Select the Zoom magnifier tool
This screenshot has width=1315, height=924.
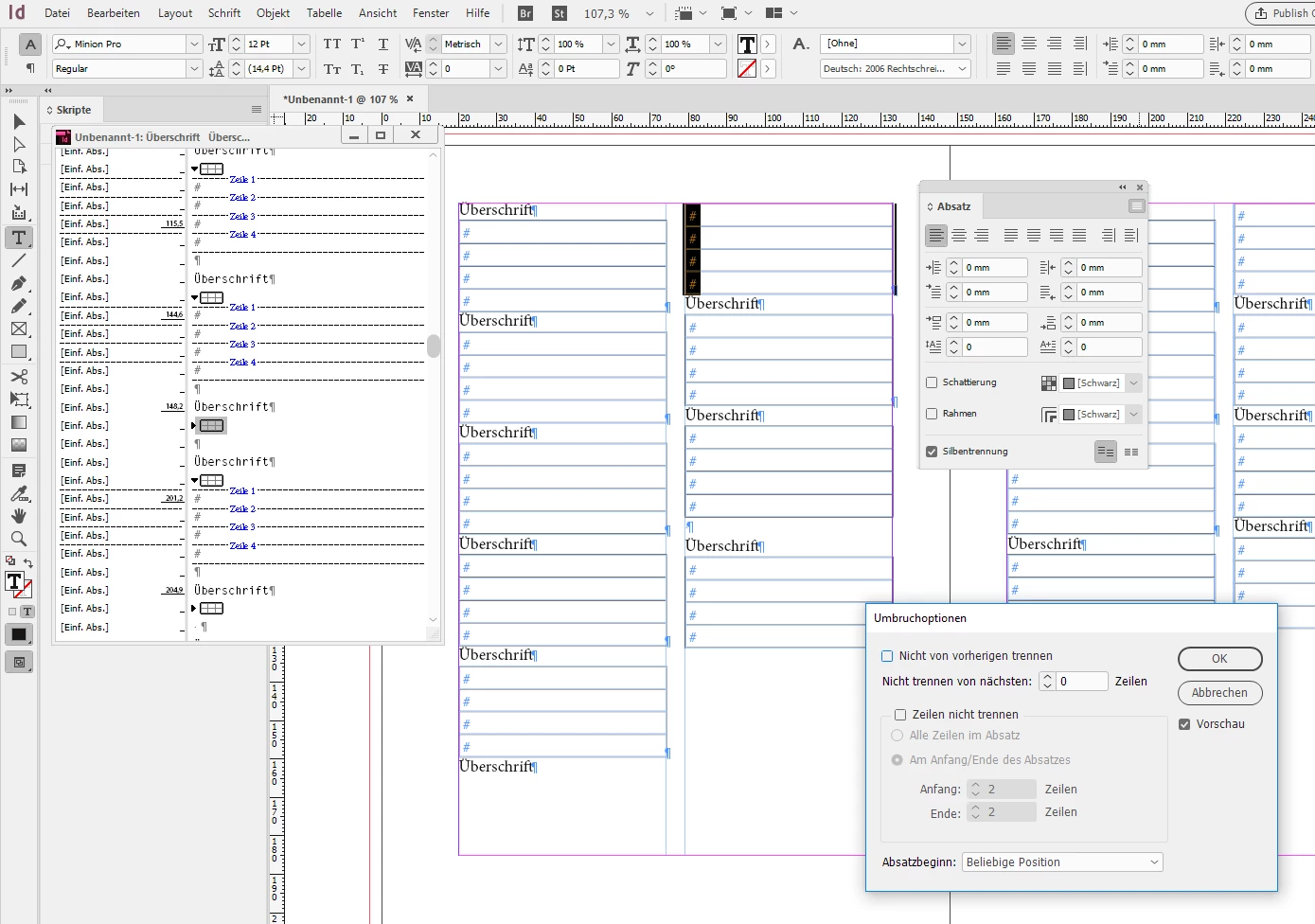pyautogui.click(x=19, y=539)
